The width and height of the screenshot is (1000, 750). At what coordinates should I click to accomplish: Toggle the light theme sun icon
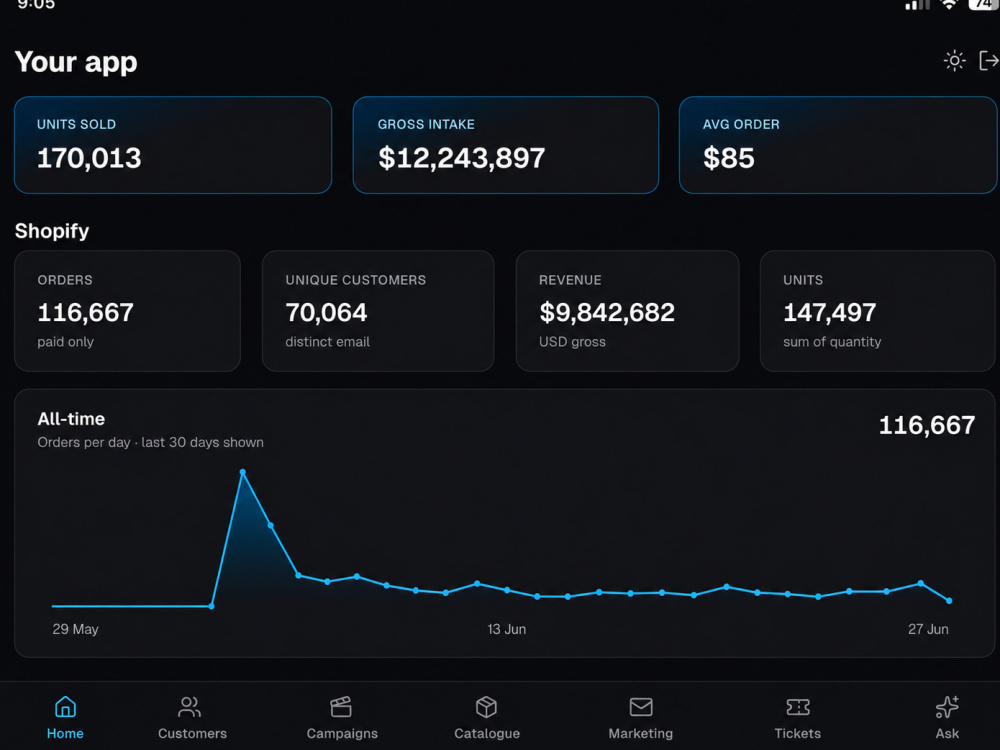point(954,61)
